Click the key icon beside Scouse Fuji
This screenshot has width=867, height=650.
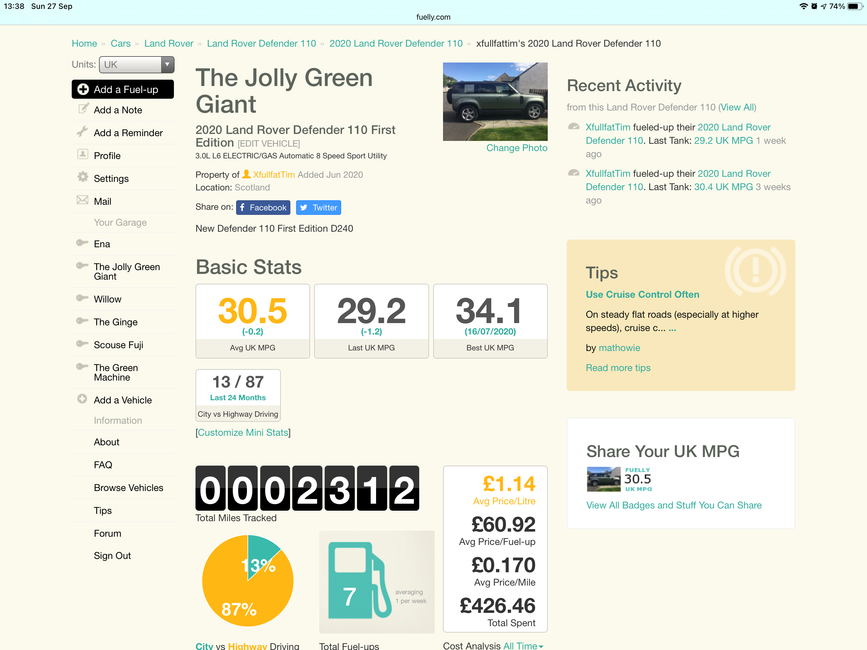pyautogui.click(x=82, y=343)
